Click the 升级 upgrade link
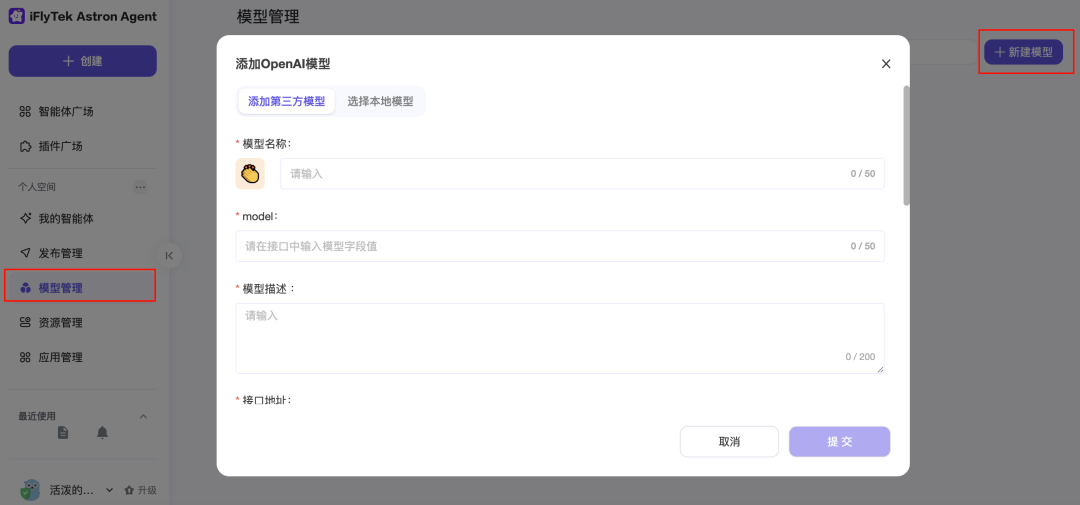 coord(141,490)
